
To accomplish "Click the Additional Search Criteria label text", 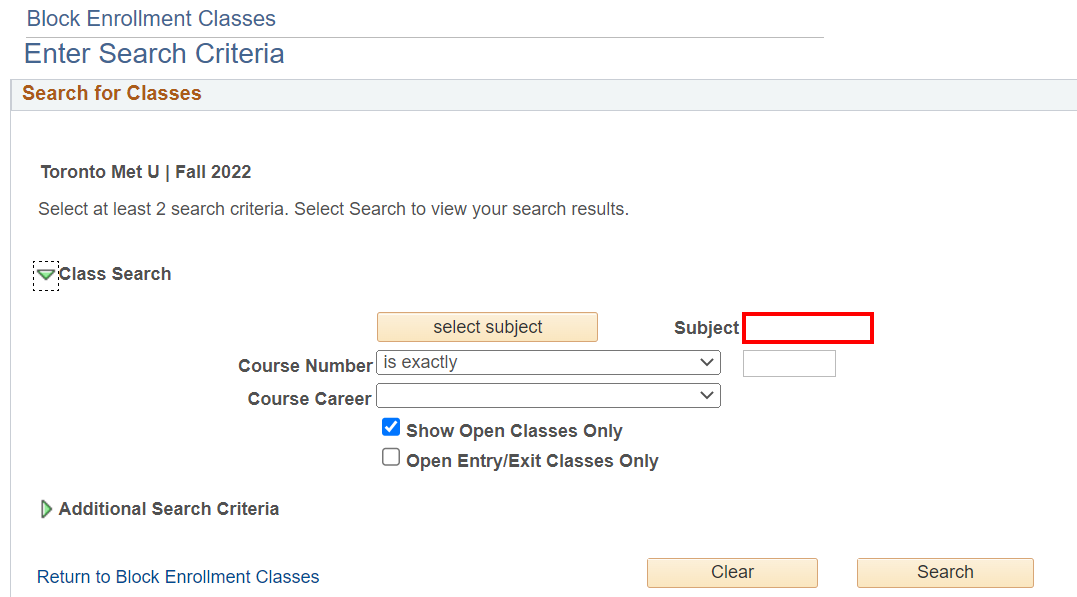I will coord(169,509).
